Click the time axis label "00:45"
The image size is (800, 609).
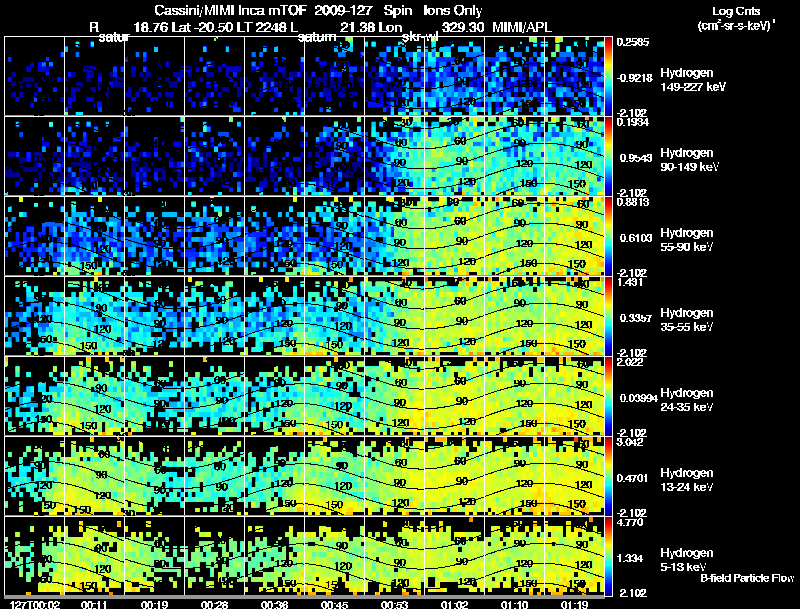point(335,604)
